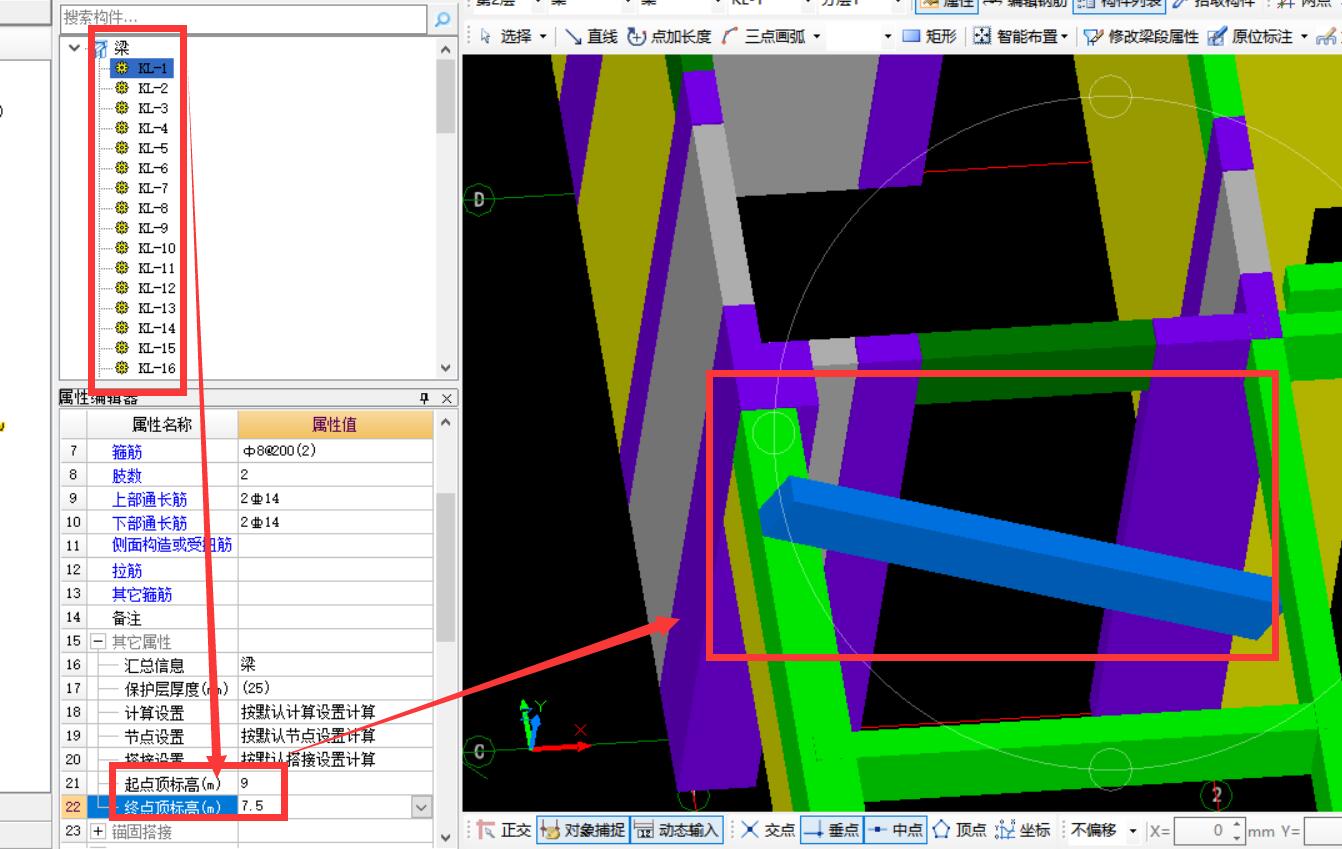The height and width of the screenshot is (849, 1342).
Task: Toggle 顶点 vertex snap
Action: coord(959,830)
